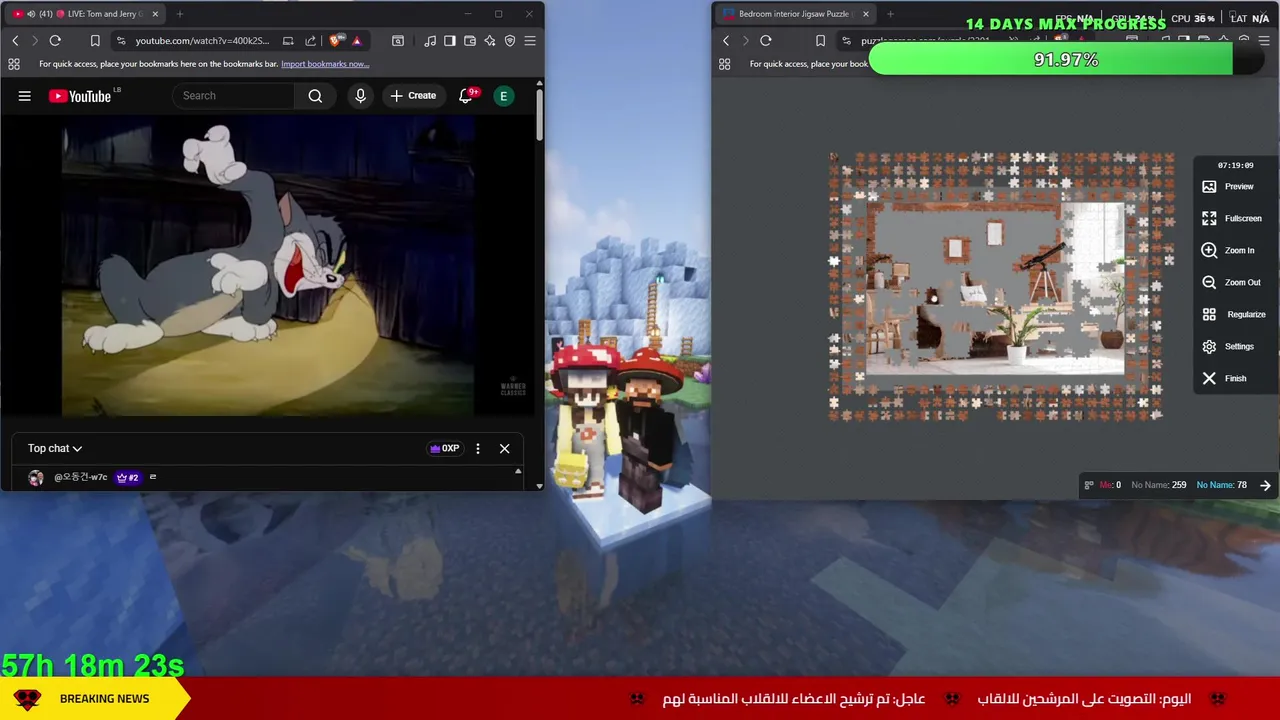This screenshot has height=720, width=1280.
Task: Open YouTube notifications bell
Action: point(466,96)
